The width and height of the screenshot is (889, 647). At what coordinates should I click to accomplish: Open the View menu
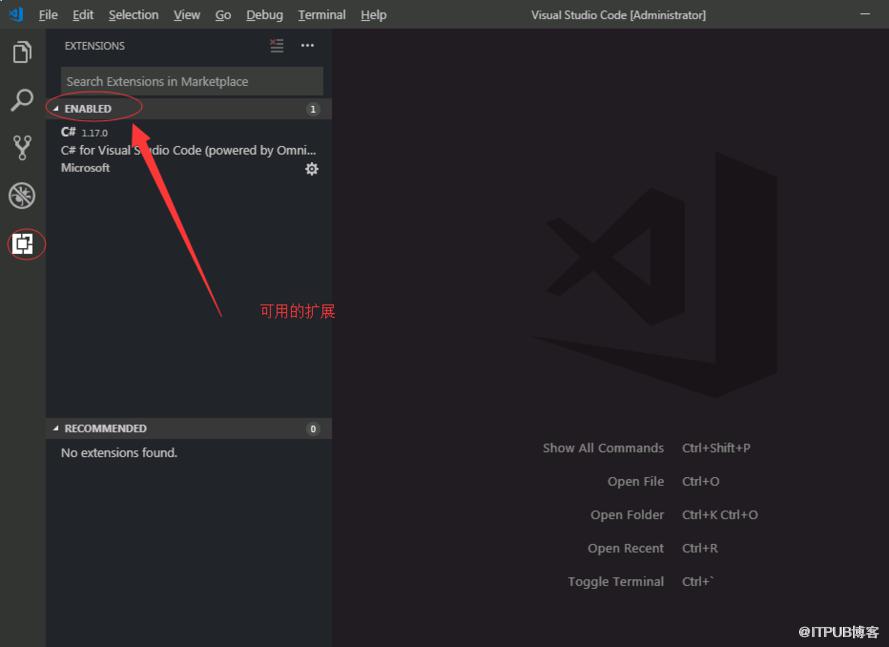187,15
